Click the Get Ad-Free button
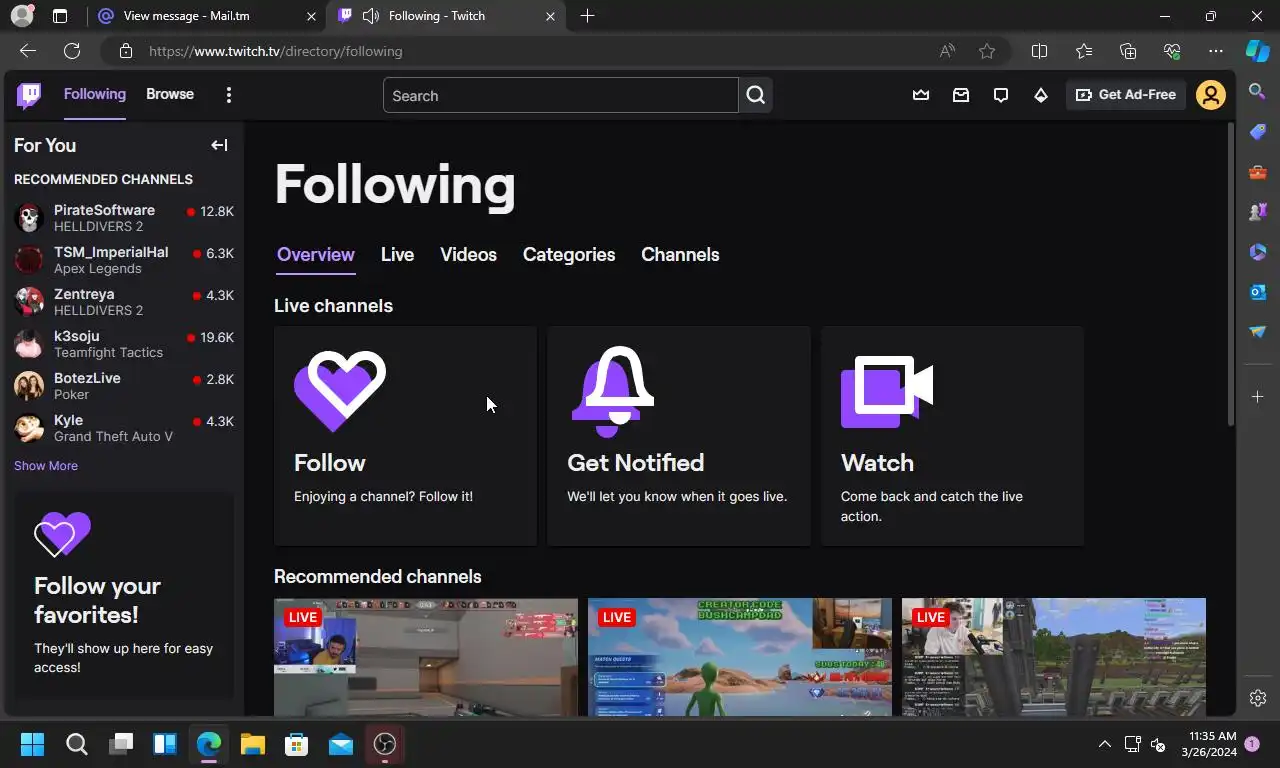 pyautogui.click(x=1126, y=95)
